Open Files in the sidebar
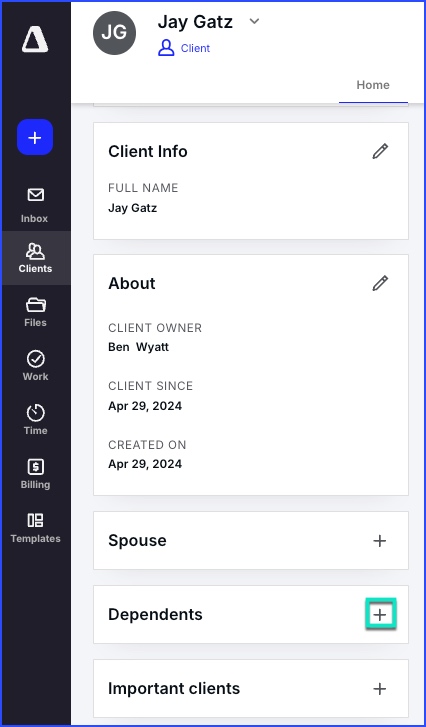 [x=35, y=312]
